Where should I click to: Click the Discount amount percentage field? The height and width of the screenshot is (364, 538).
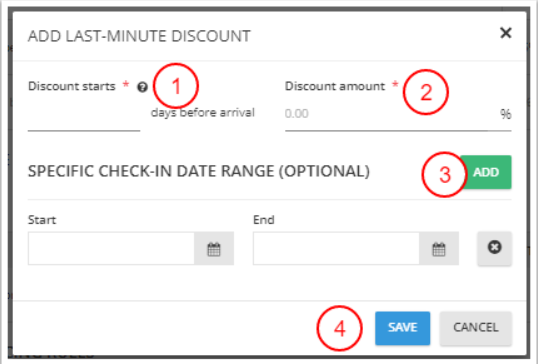(x=398, y=117)
